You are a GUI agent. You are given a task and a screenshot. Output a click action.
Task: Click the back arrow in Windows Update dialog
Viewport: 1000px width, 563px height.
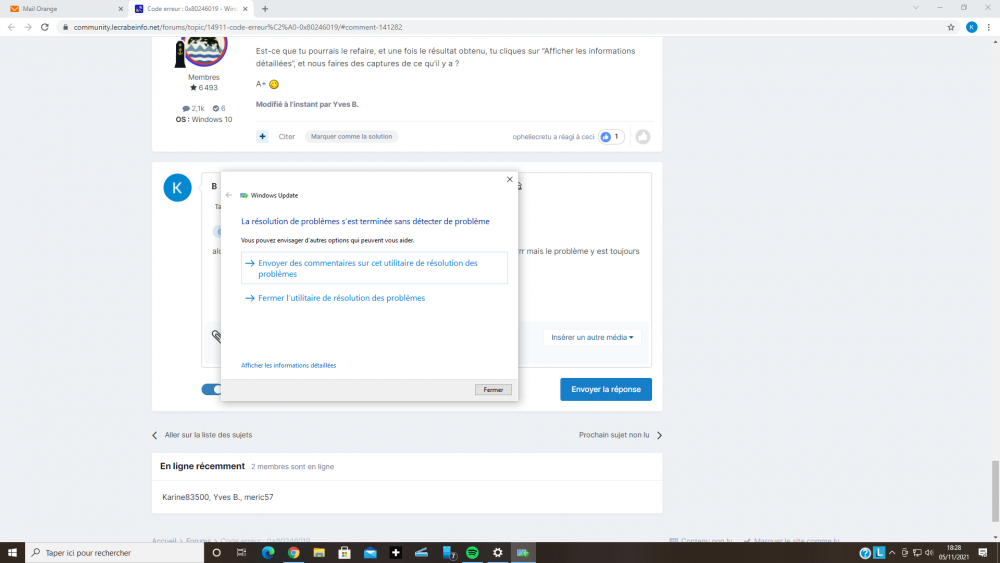click(x=228, y=195)
